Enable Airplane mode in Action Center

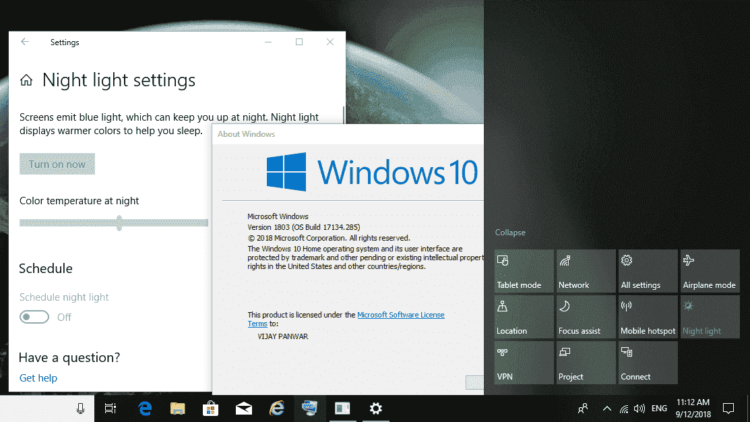(x=709, y=271)
